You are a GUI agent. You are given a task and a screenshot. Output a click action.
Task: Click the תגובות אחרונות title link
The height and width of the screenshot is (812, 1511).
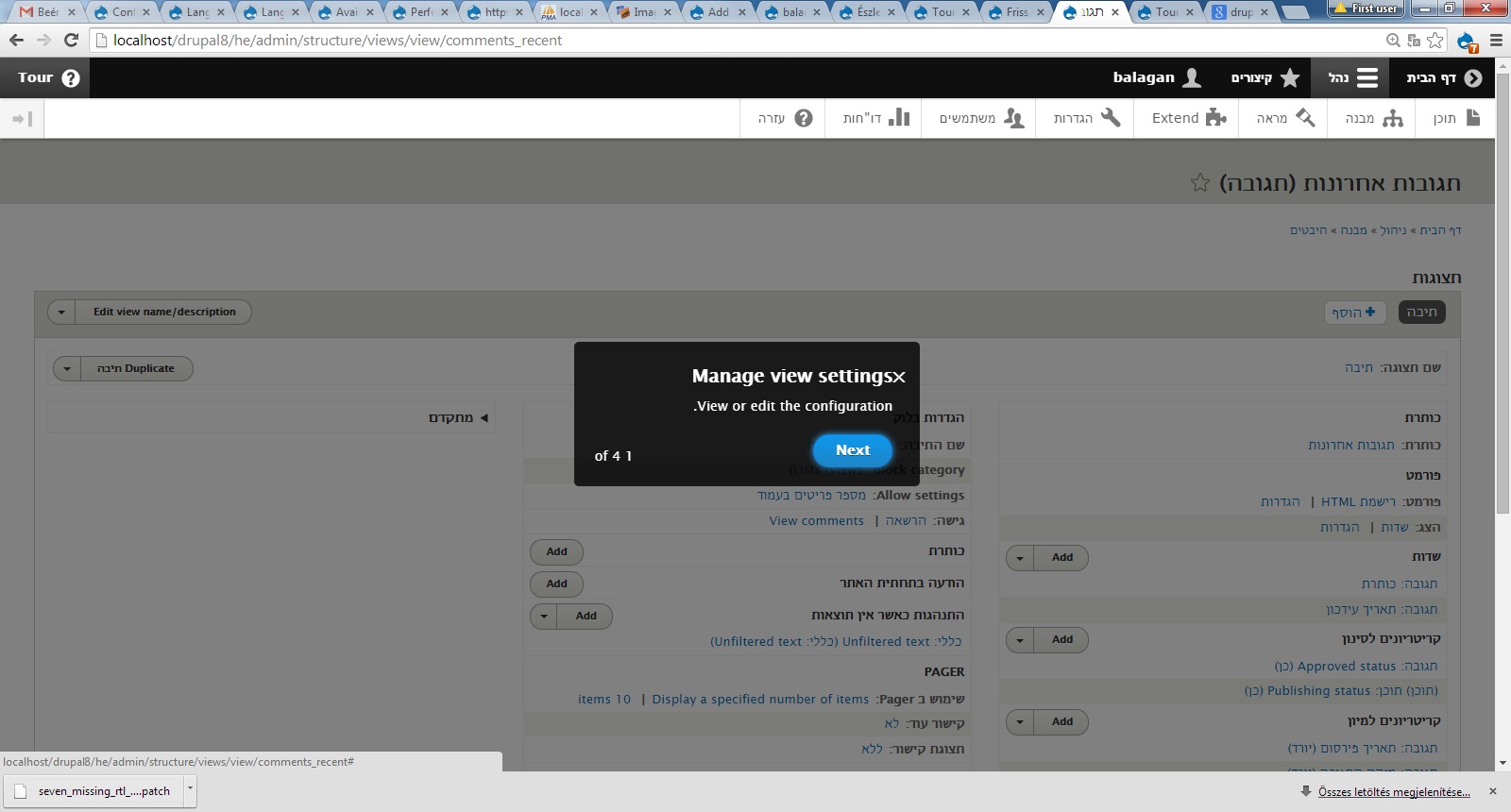click(1351, 445)
